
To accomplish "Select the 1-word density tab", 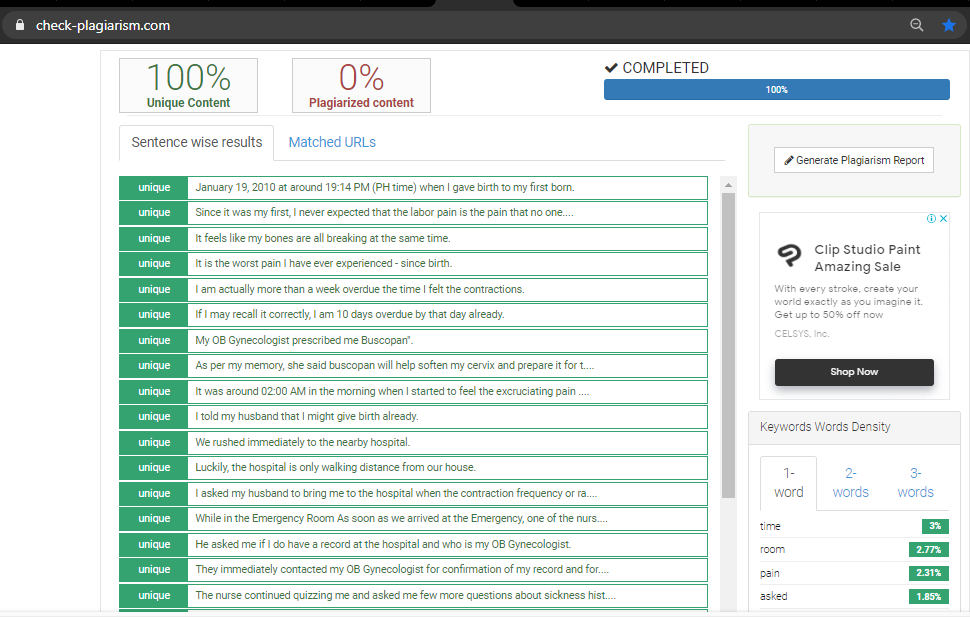I will click(x=789, y=483).
